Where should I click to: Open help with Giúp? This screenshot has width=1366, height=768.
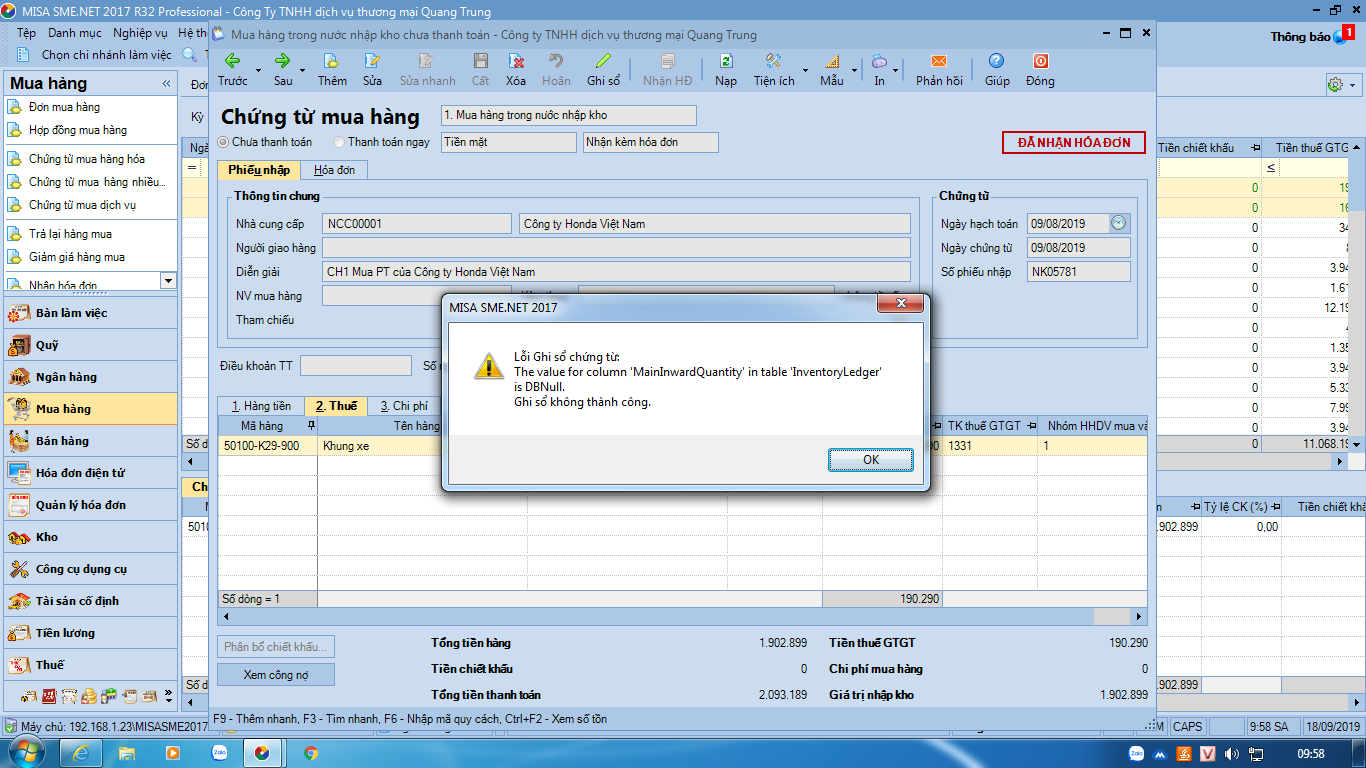click(997, 70)
